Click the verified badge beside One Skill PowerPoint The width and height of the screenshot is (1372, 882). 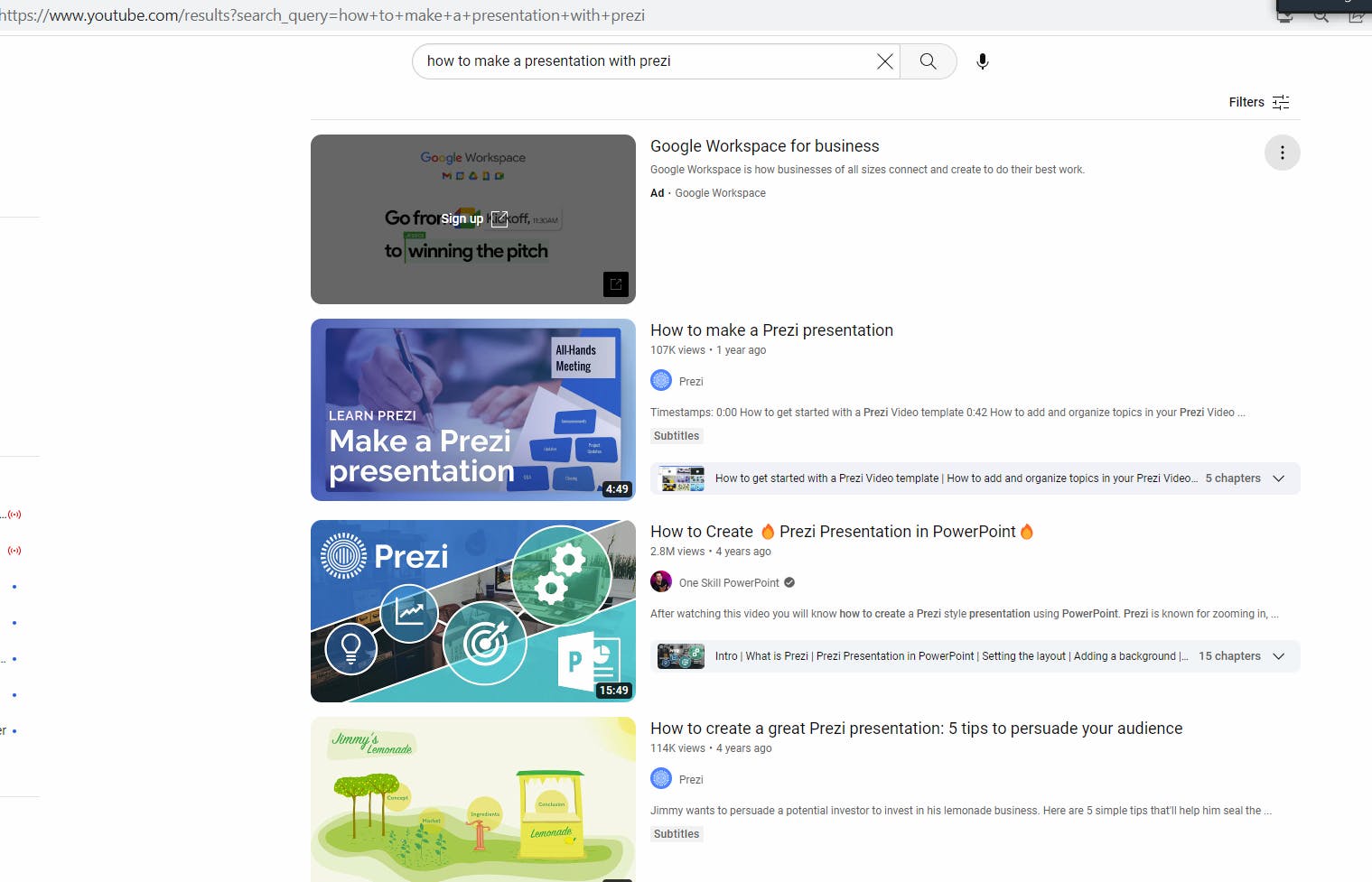point(789,582)
